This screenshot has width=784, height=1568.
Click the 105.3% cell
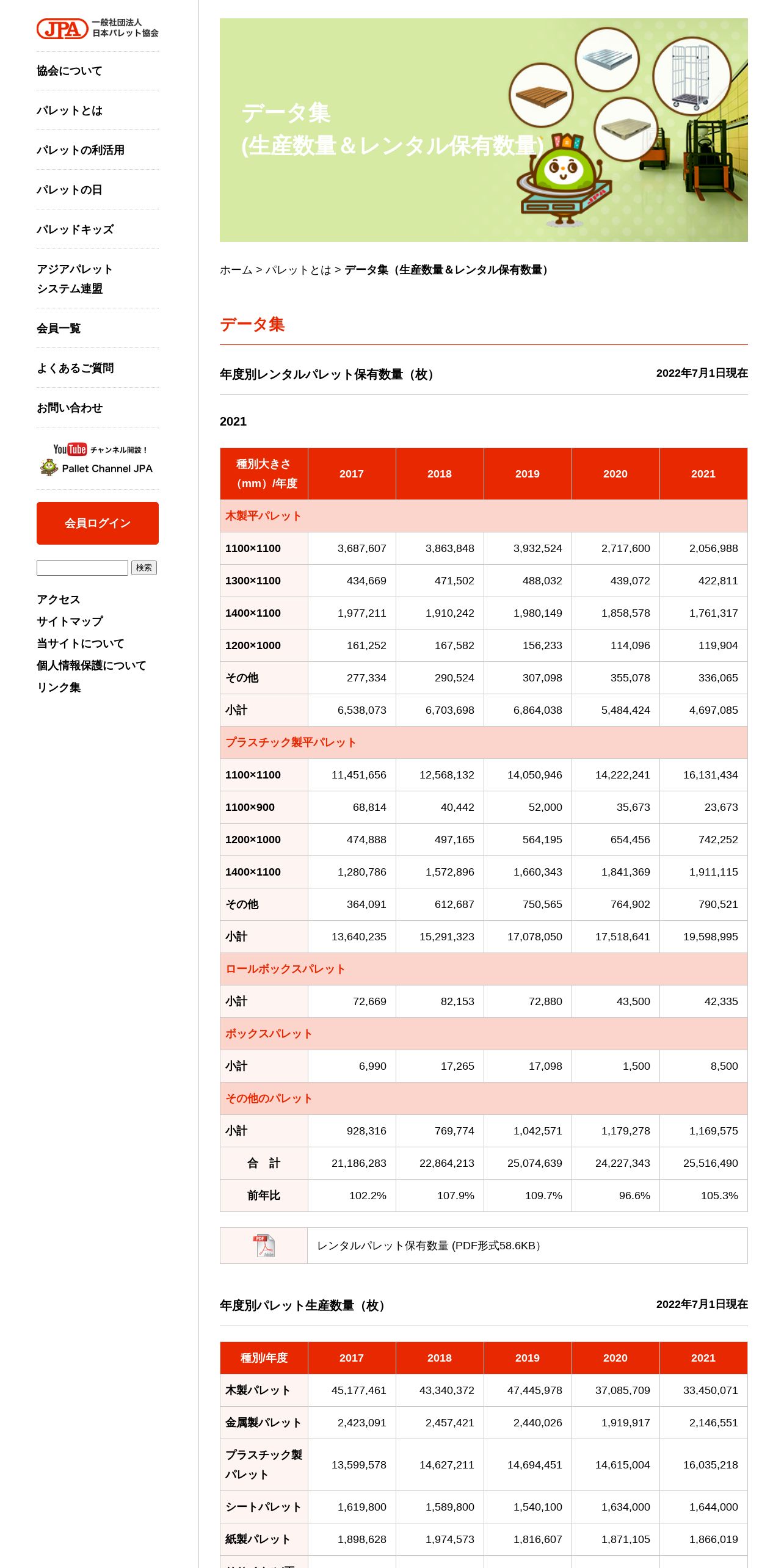tap(703, 1196)
